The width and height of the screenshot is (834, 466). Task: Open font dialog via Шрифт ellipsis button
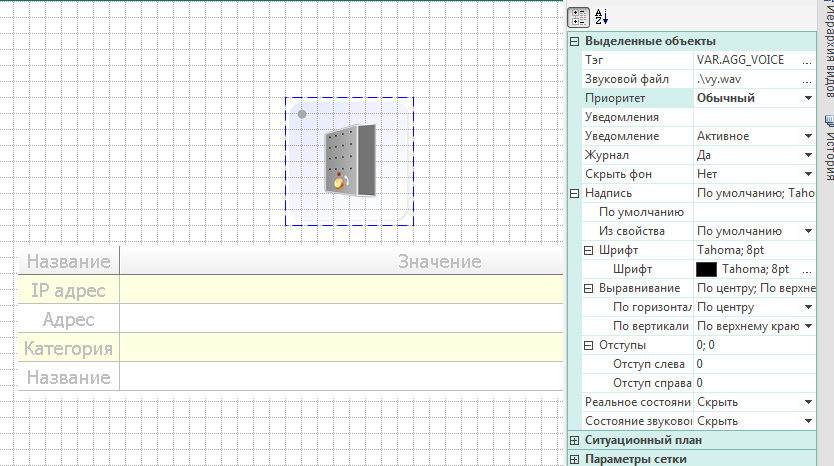point(806,269)
